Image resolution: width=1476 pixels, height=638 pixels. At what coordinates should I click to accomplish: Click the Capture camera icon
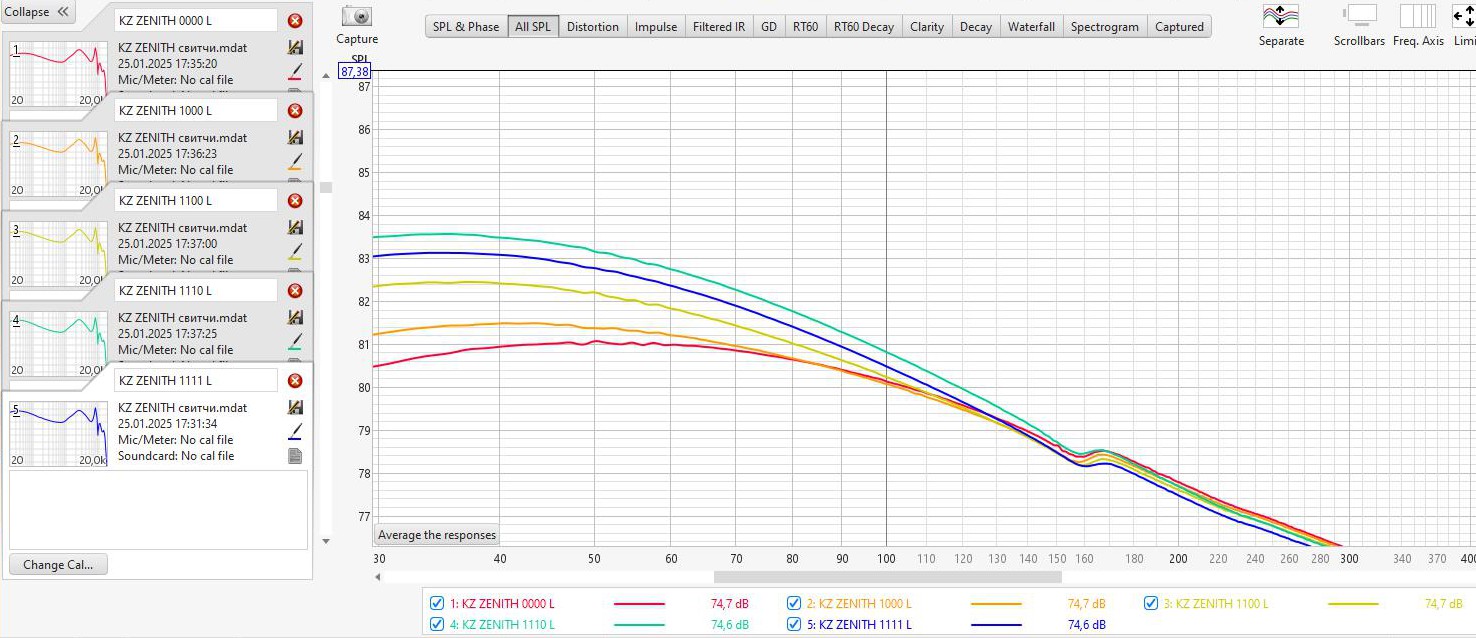(356, 16)
